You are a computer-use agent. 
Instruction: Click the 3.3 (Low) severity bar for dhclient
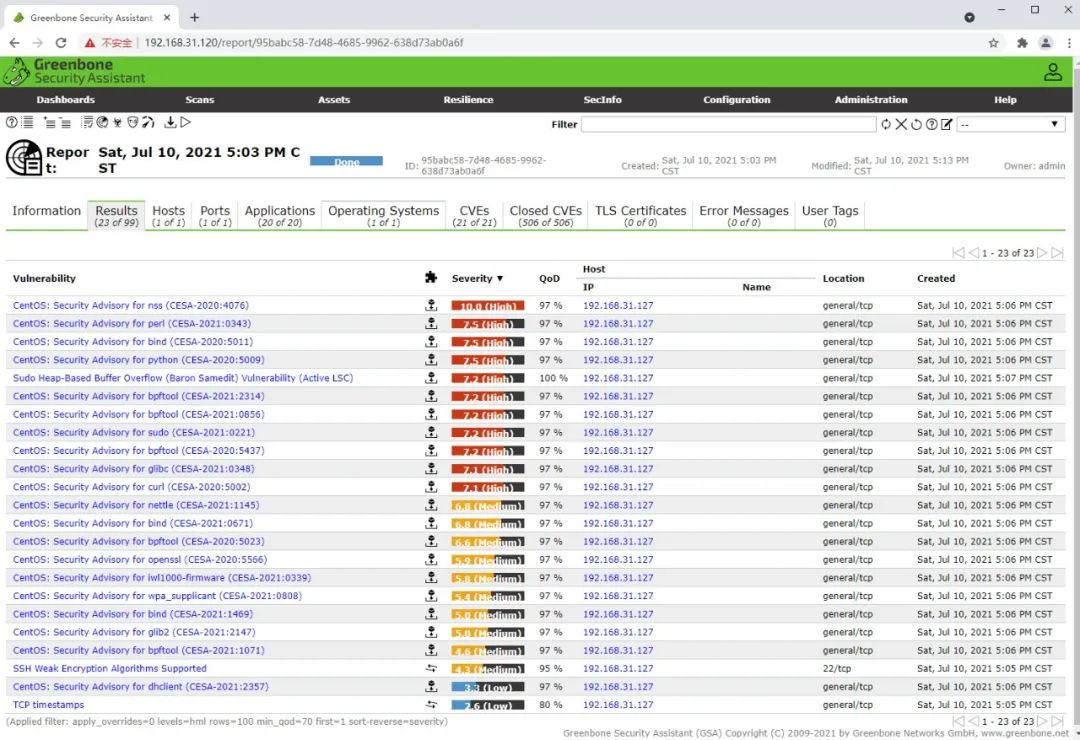pos(488,687)
